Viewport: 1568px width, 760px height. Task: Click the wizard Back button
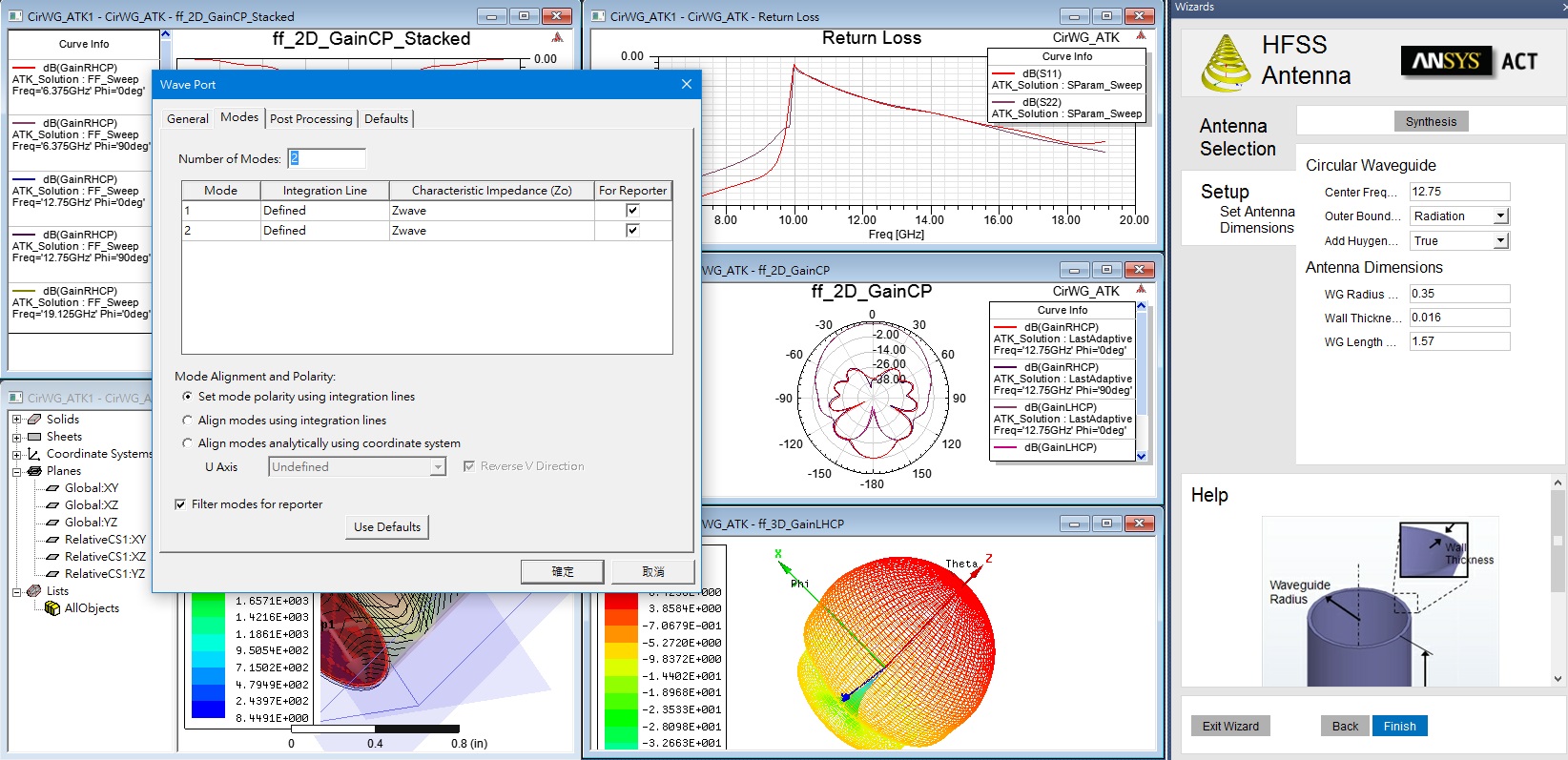click(1345, 727)
